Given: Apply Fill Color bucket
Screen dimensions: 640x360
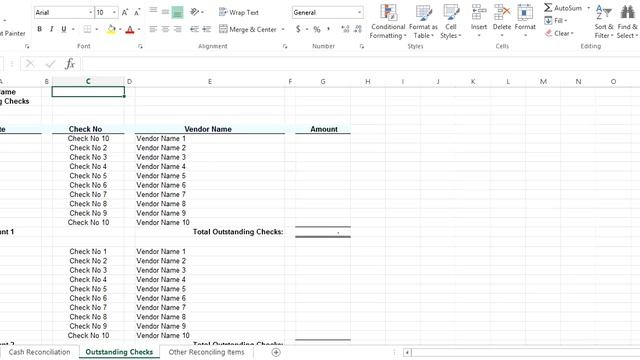Looking at the screenshot, I should [x=111, y=29].
